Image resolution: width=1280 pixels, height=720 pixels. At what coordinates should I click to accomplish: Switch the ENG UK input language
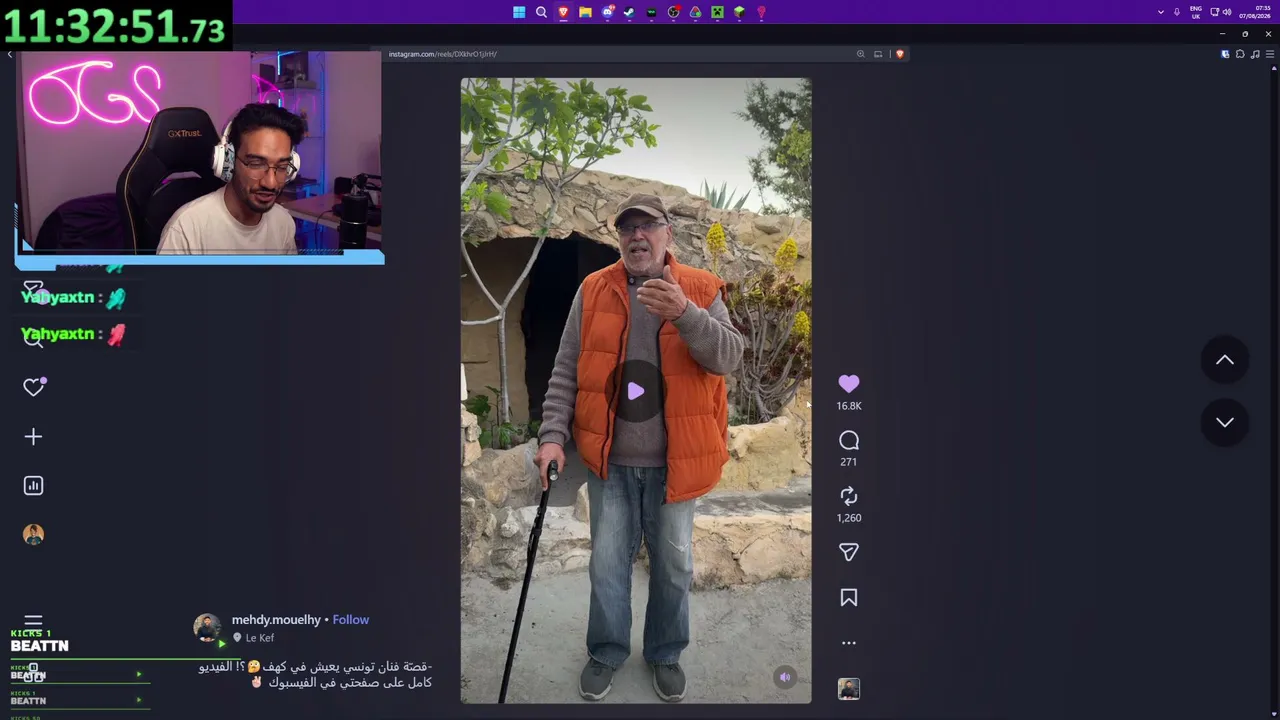[1196, 12]
